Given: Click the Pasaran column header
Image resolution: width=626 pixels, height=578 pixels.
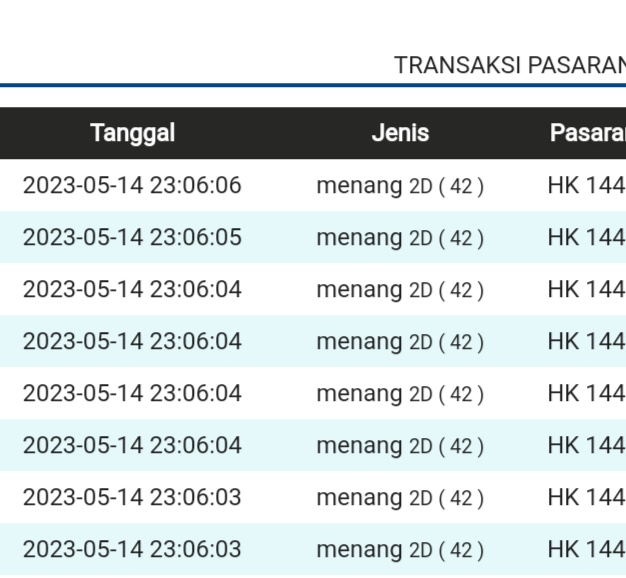Looking at the screenshot, I should (587, 133).
